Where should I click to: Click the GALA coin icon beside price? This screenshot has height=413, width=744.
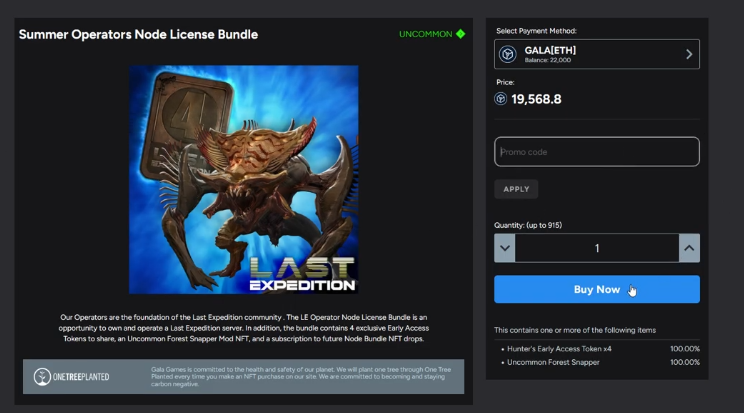[x=501, y=99]
